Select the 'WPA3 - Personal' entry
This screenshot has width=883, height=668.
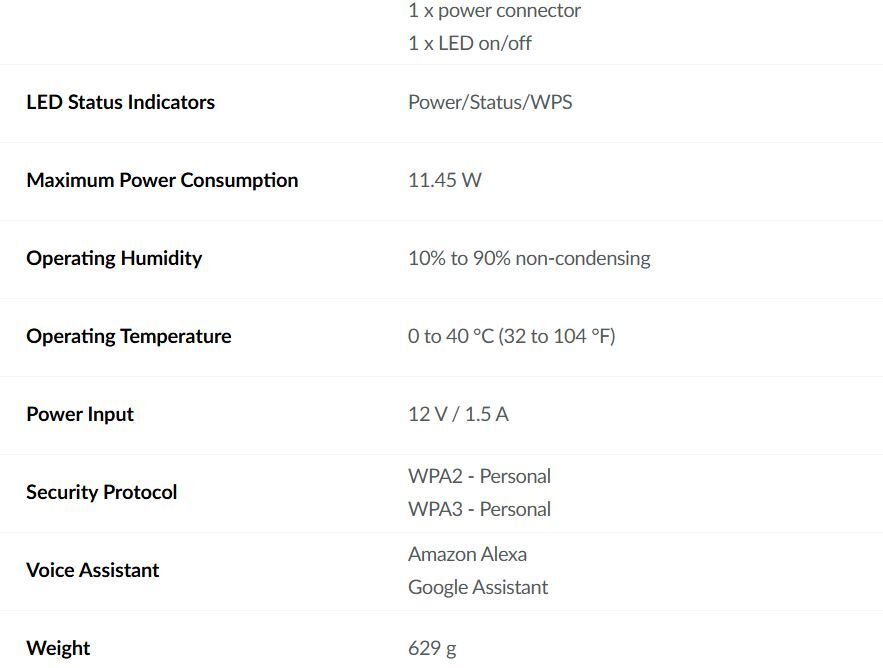pyautogui.click(x=479, y=509)
